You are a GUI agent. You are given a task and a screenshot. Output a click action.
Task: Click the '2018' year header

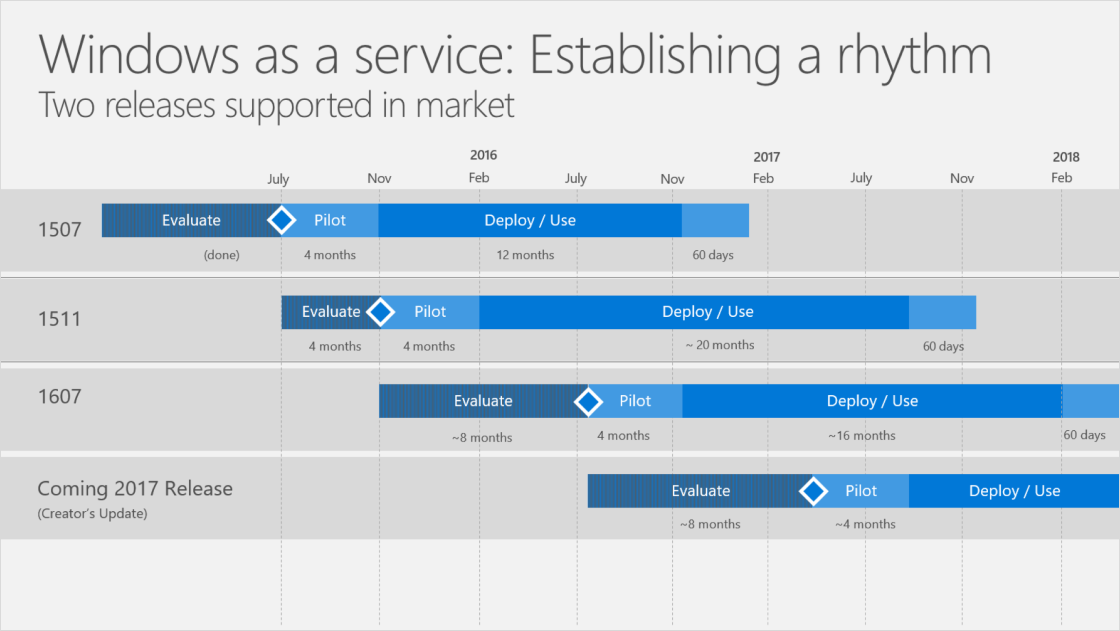(1066, 157)
